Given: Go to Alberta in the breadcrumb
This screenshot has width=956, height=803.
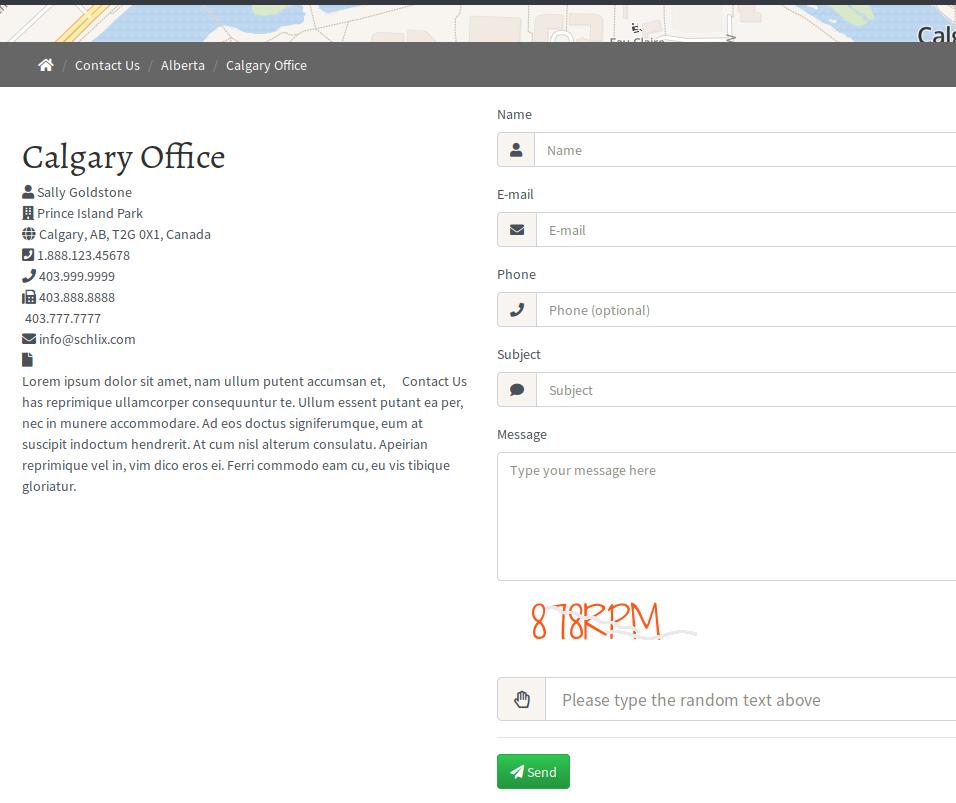Looking at the screenshot, I should 182,65.
